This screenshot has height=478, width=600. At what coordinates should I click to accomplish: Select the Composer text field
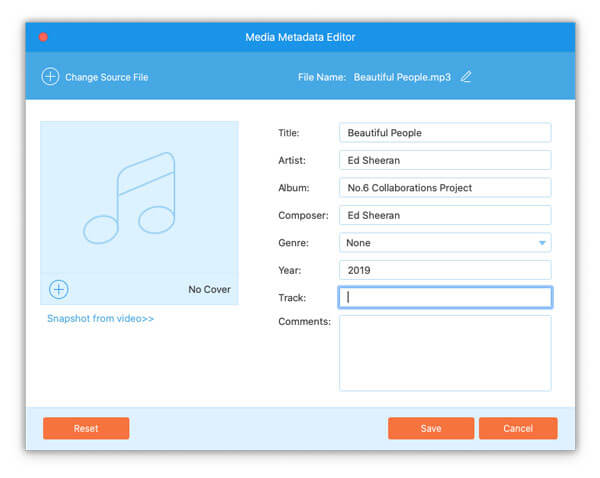pos(445,215)
